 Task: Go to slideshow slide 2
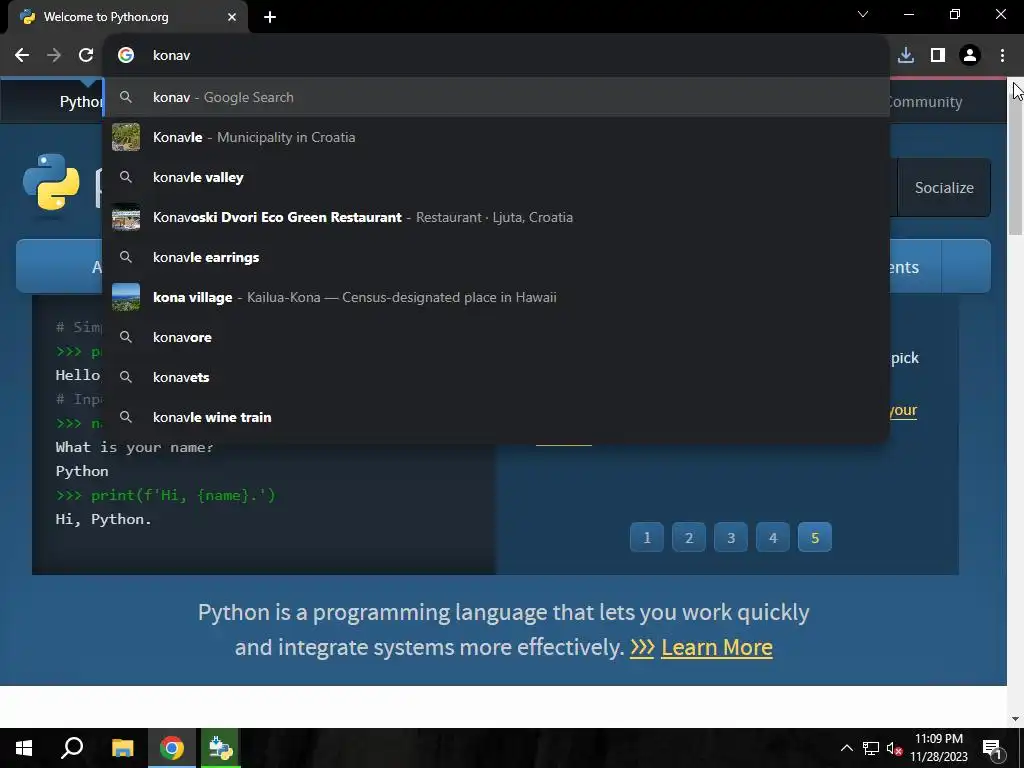pyautogui.click(x=689, y=537)
